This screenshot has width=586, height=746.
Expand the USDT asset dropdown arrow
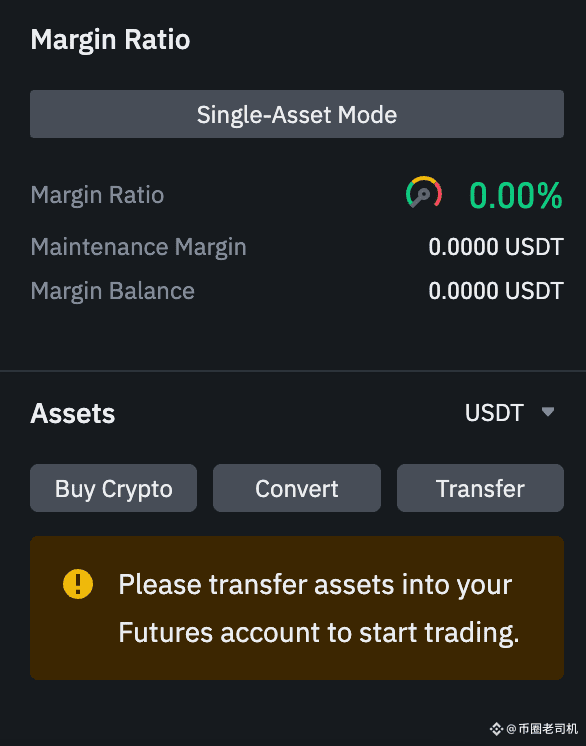tap(548, 412)
